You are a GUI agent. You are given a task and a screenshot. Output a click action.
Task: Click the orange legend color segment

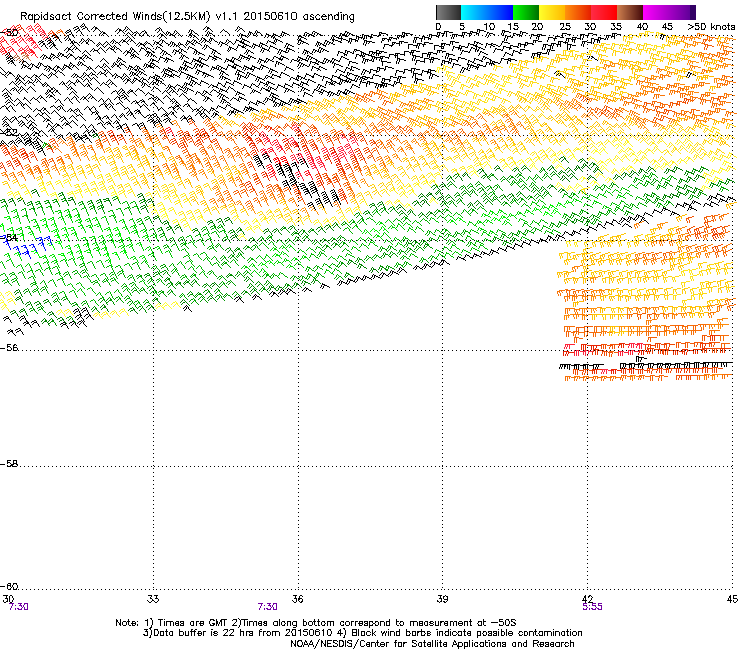tap(578, 12)
